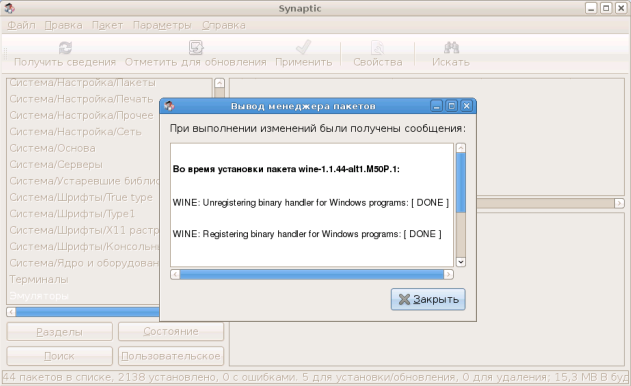Screen dimensions: 631x386
Task: Click the 'WINE: Registering binary handler' output line
Action: point(307,234)
